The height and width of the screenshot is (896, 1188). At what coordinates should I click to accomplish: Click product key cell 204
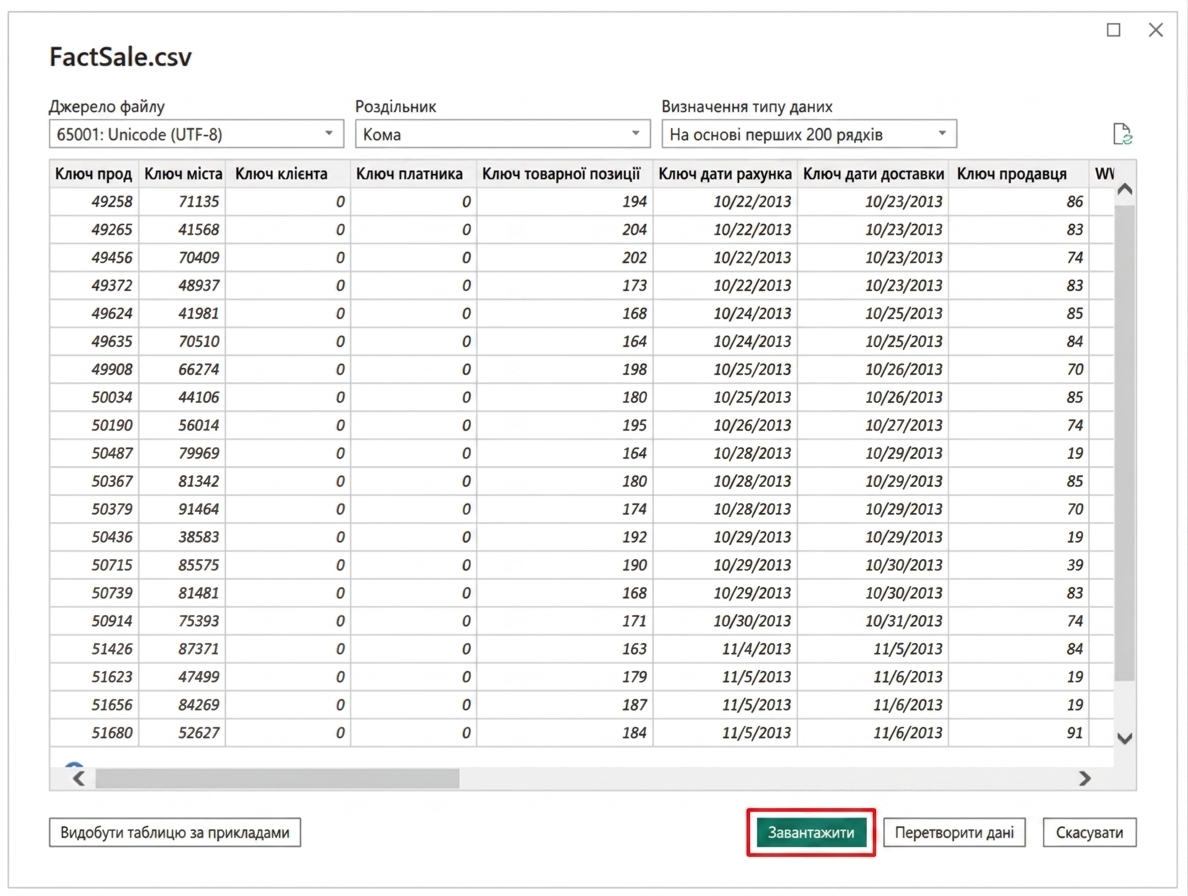click(564, 229)
